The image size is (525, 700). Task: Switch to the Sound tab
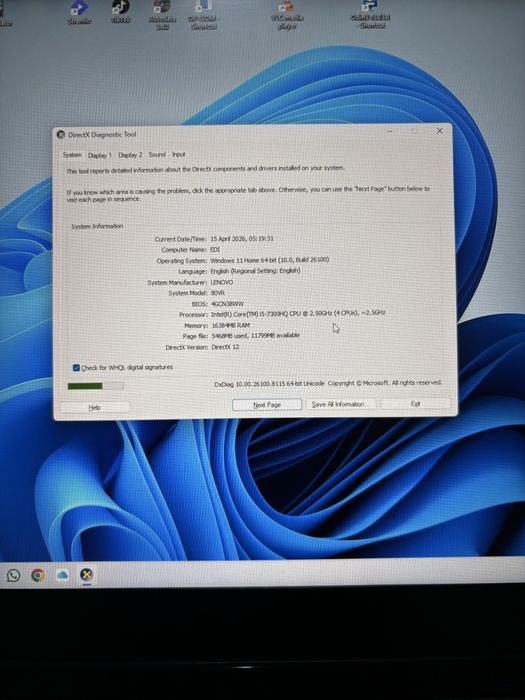[x=157, y=154]
